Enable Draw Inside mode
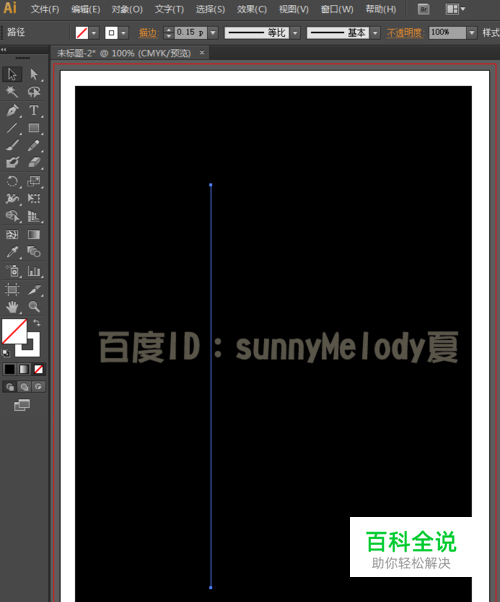Image resolution: width=500 pixels, height=602 pixels. (38, 387)
